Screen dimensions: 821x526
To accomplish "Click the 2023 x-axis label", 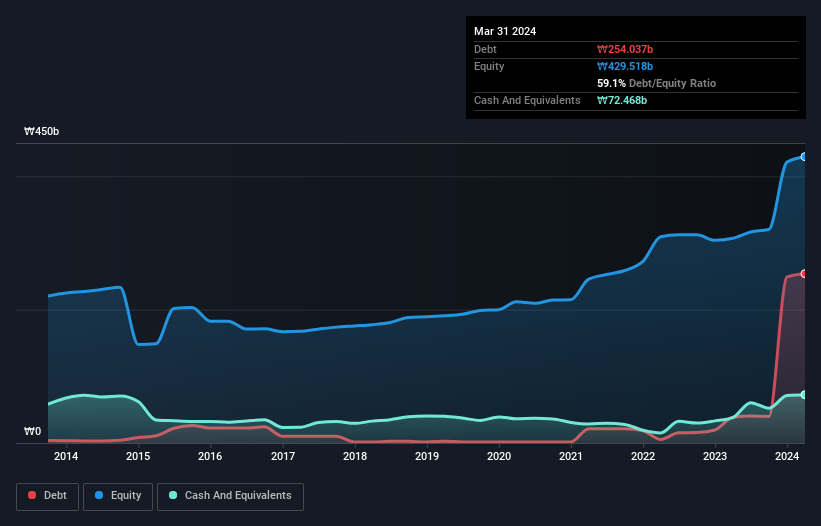I will [715, 456].
